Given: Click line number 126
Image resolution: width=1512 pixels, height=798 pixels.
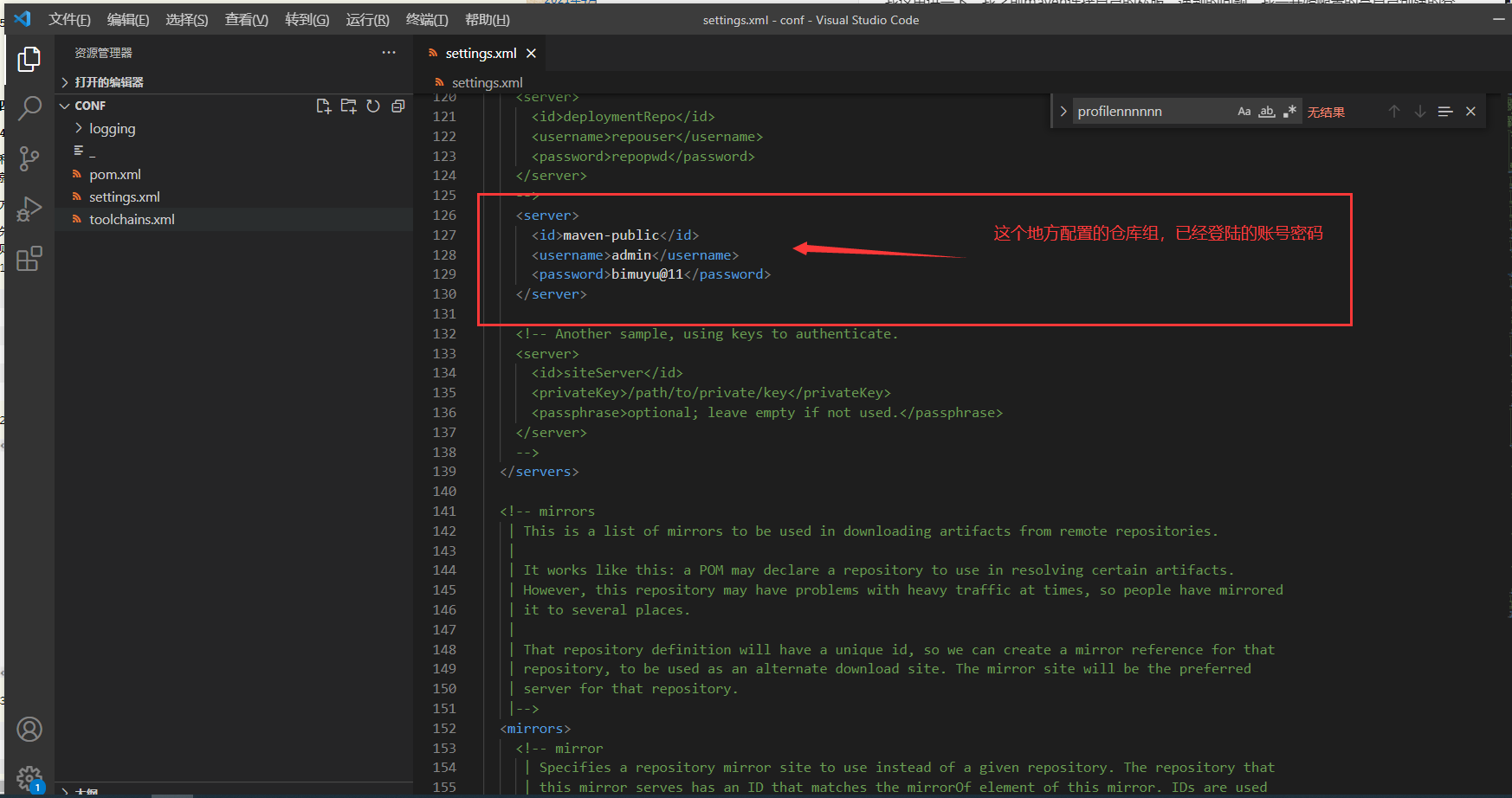Looking at the screenshot, I should (x=444, y=215).
